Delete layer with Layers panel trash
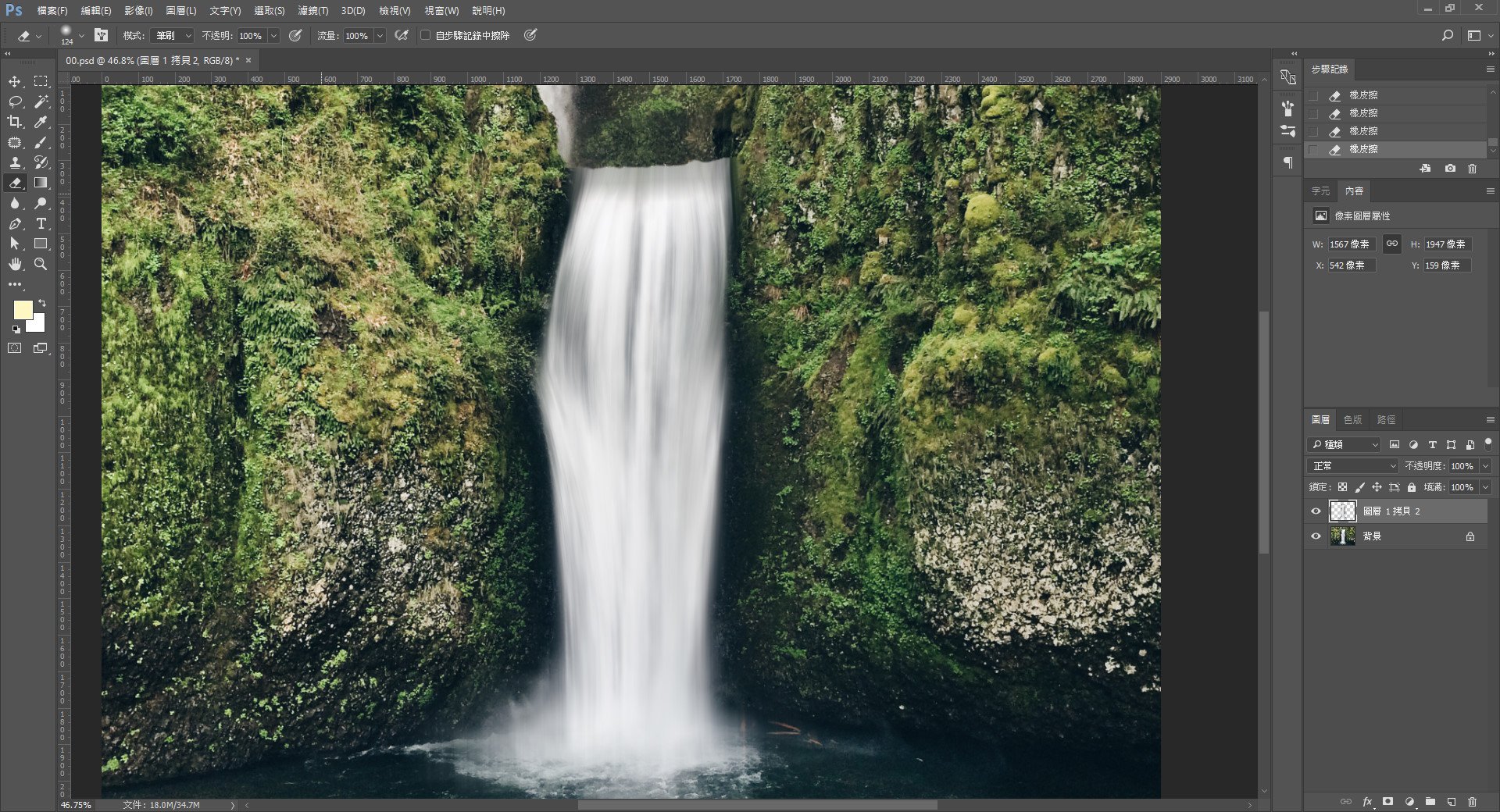 coord(1472,801)
